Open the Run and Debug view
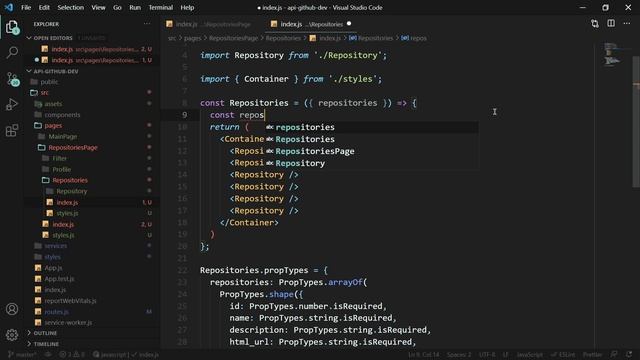This screenshot has height=360, width=640. 12,104
